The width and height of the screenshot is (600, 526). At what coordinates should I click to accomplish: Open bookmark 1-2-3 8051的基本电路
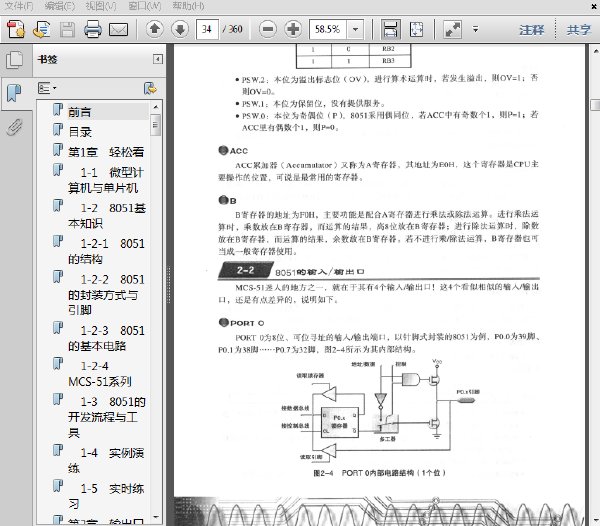click(106, 338)
